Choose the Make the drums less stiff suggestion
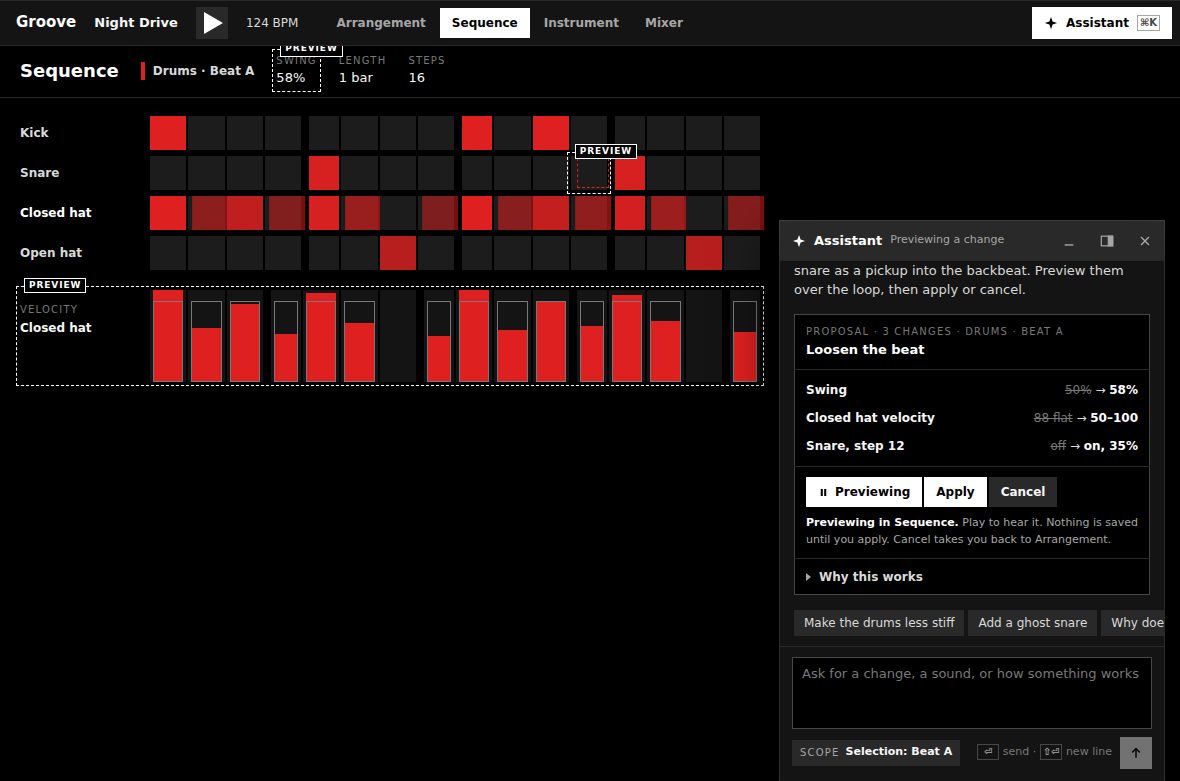1180x781 pixels. pyautogui.click(x=879, y=623)
